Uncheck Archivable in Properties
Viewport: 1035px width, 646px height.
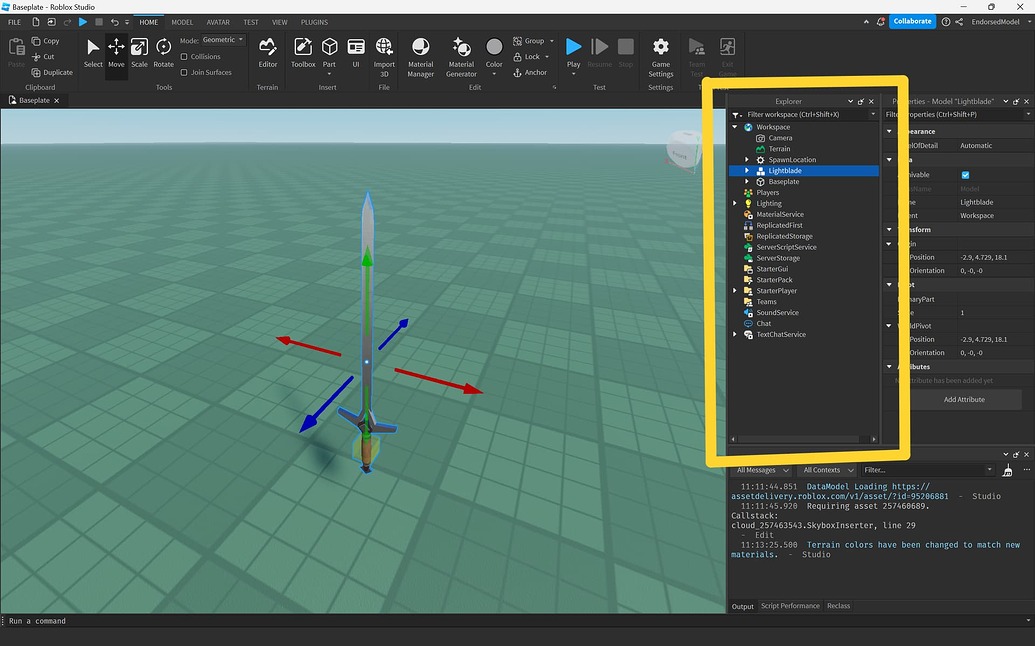(964, 175)
